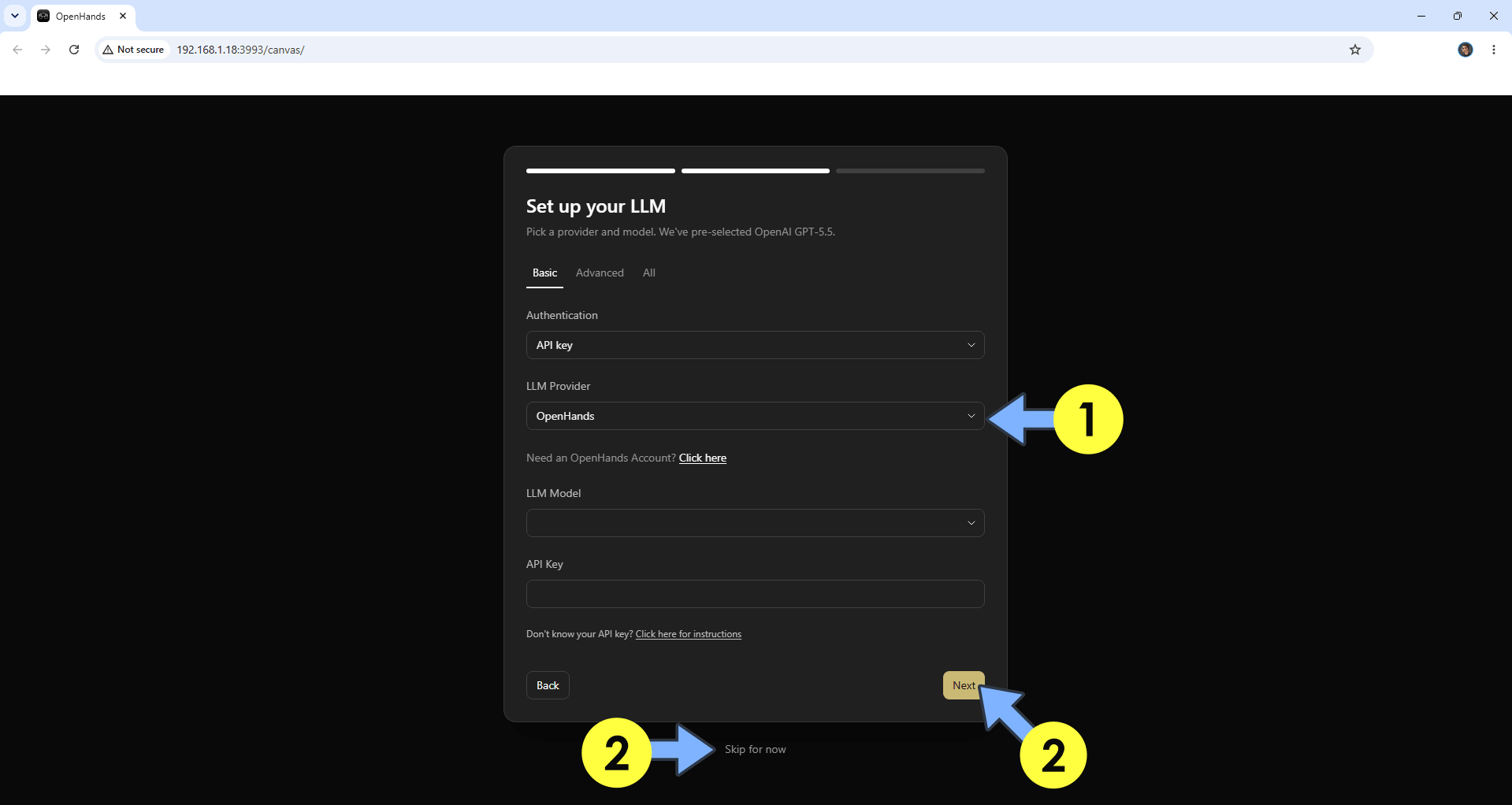Reload the page with the refresh icon

click(x=74, y=50)
